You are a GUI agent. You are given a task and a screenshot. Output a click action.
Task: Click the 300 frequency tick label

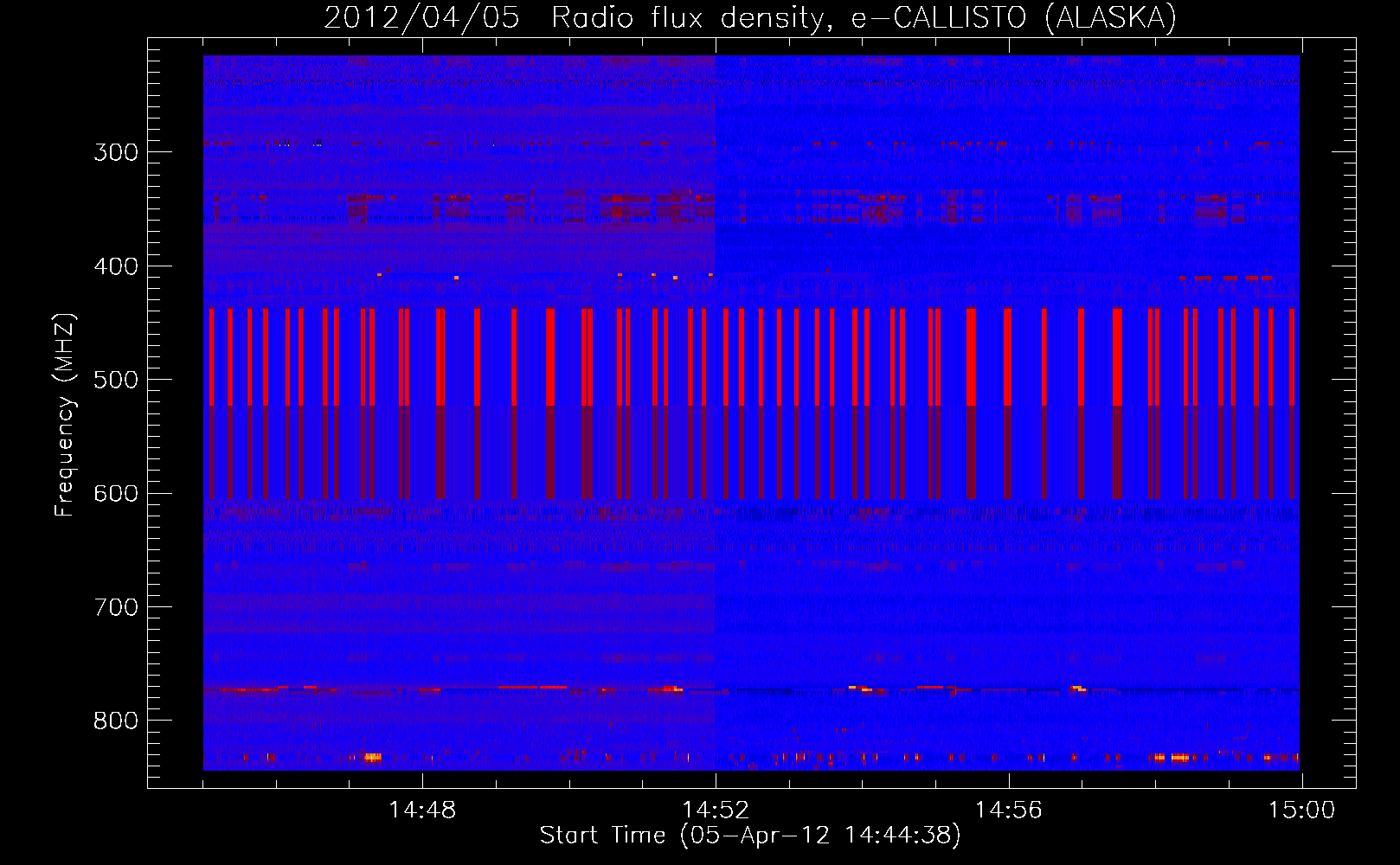116,152
